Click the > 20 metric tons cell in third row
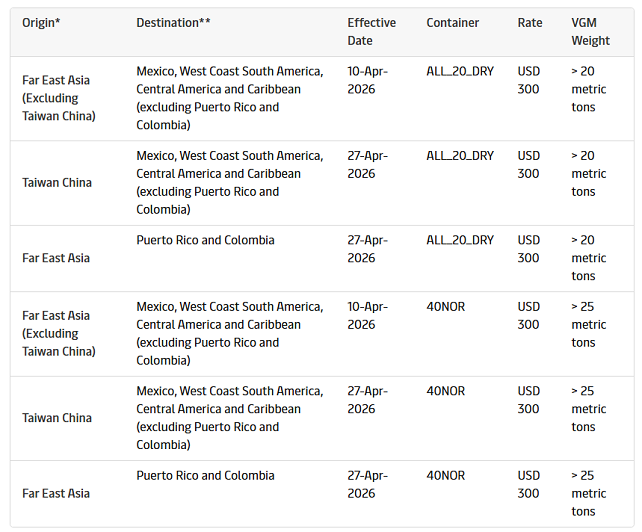The image size is (642, 532). (x=589, y=258)
